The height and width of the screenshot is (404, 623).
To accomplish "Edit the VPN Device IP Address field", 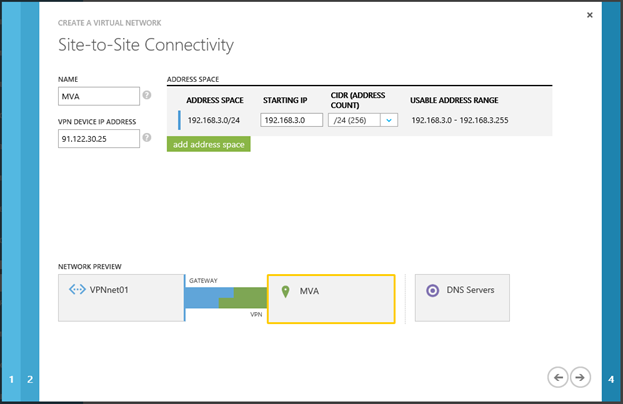I will (x=98, y=139).
